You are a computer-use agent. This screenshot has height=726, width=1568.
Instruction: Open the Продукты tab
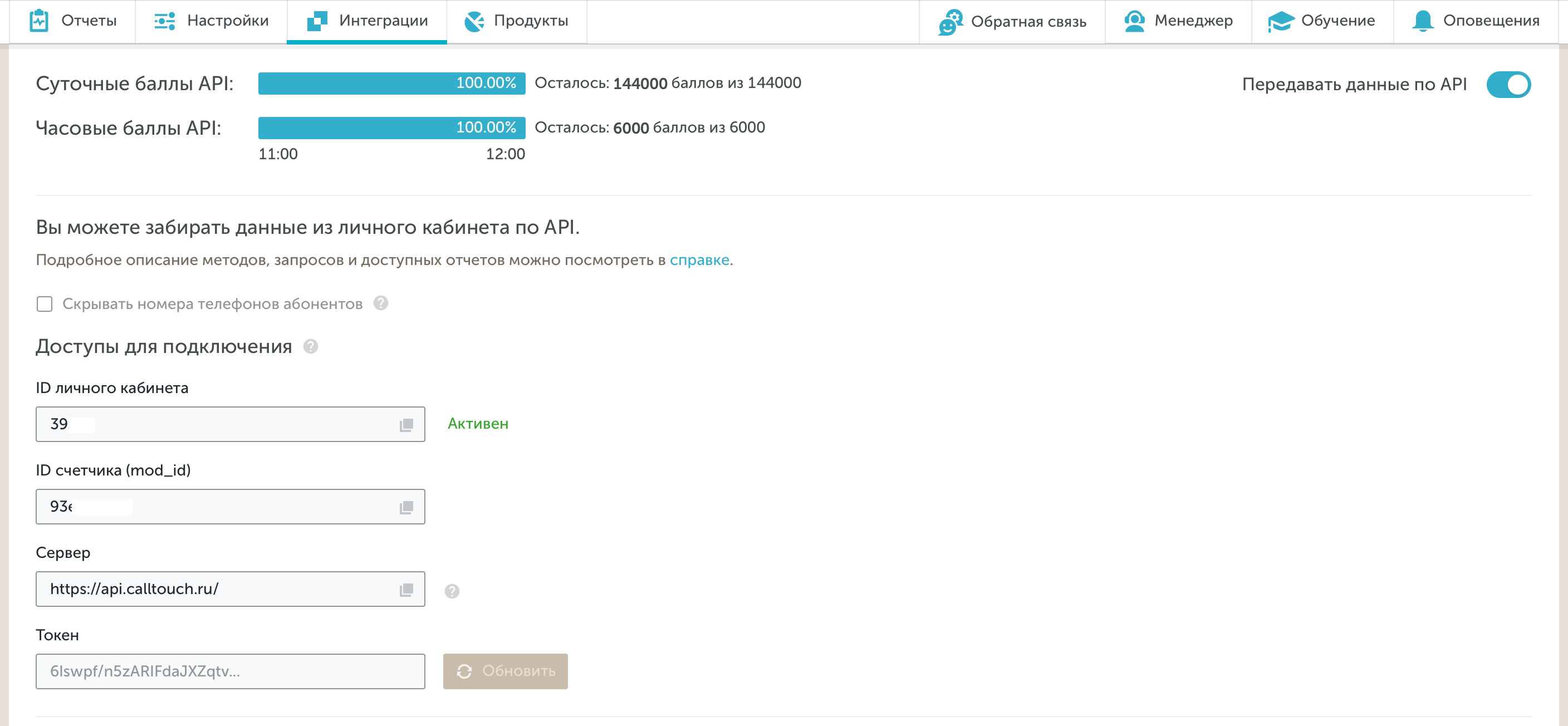point(517,21)
